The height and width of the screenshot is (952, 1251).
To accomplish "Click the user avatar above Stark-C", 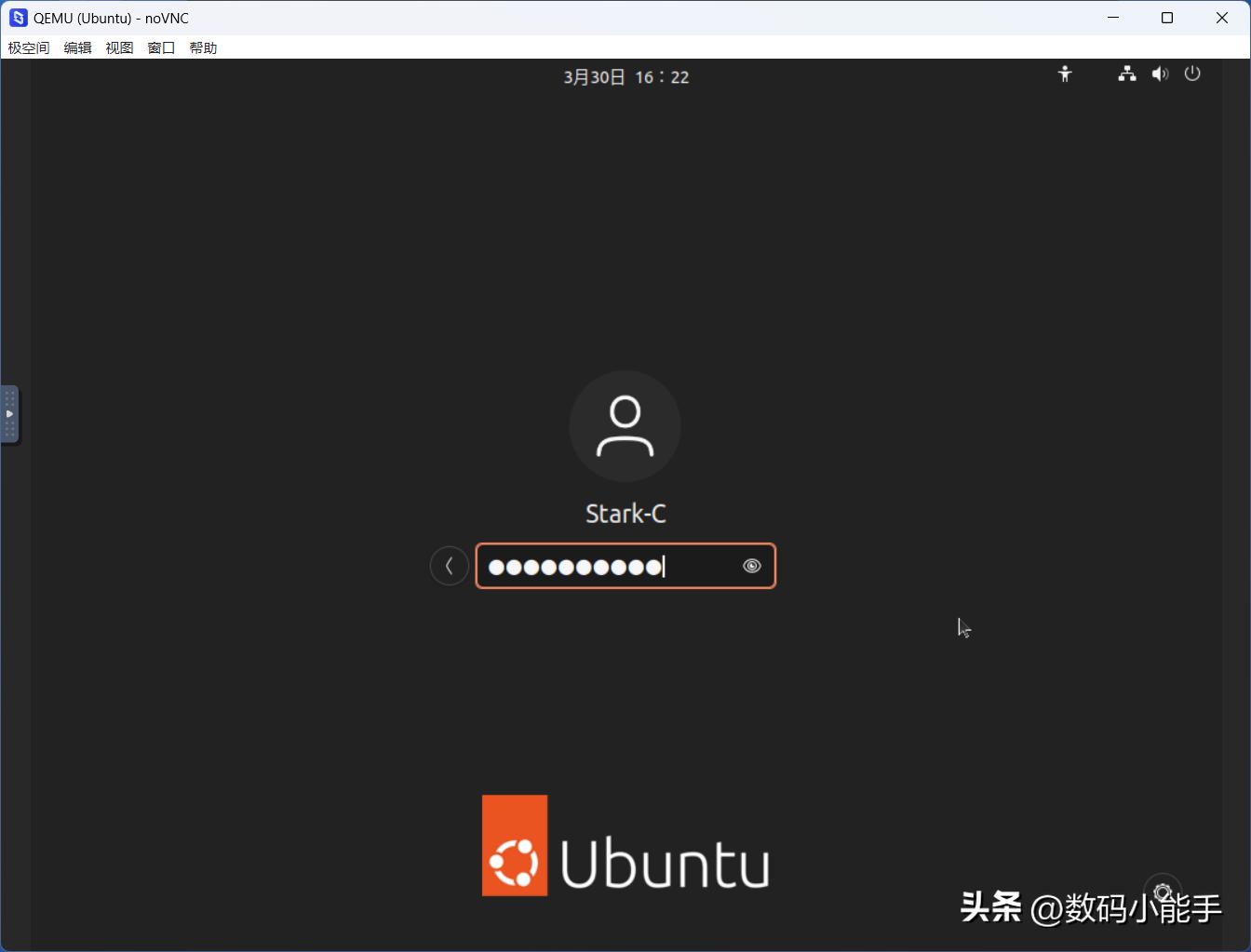I will click(x=625, y=426).
